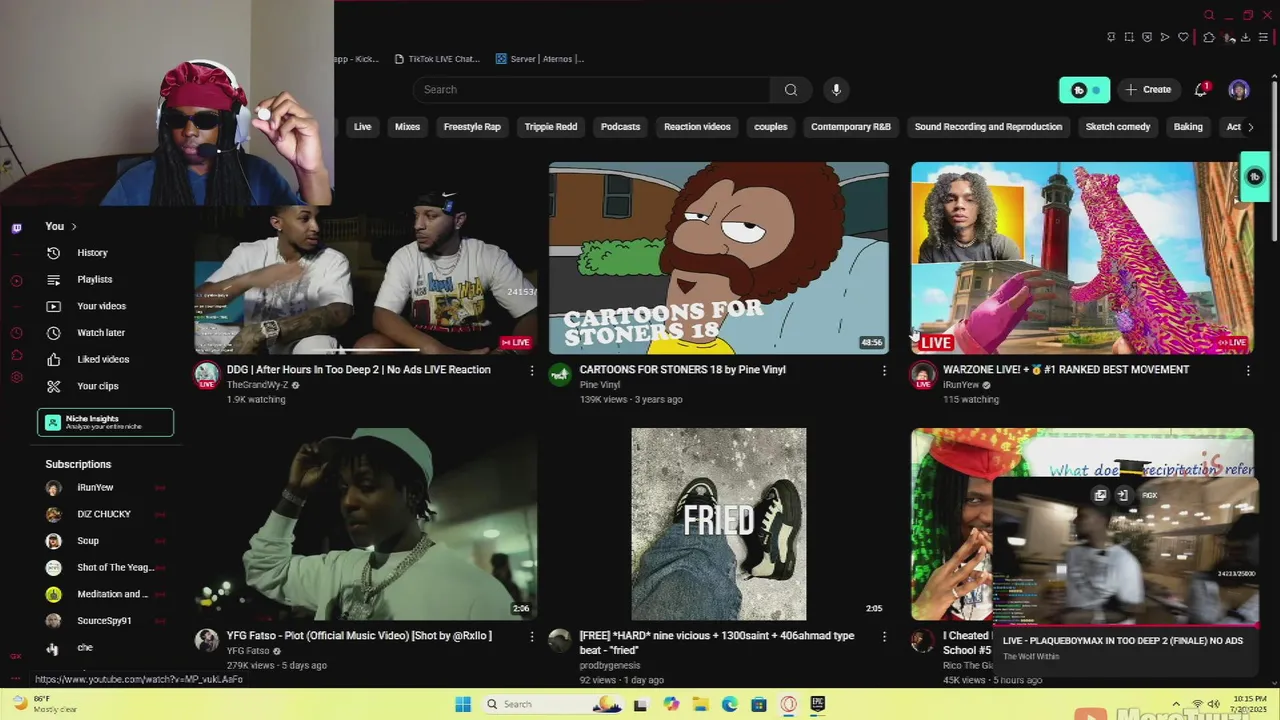
Task: Open History icon in the You section
Action: click(x=54, y=253)
